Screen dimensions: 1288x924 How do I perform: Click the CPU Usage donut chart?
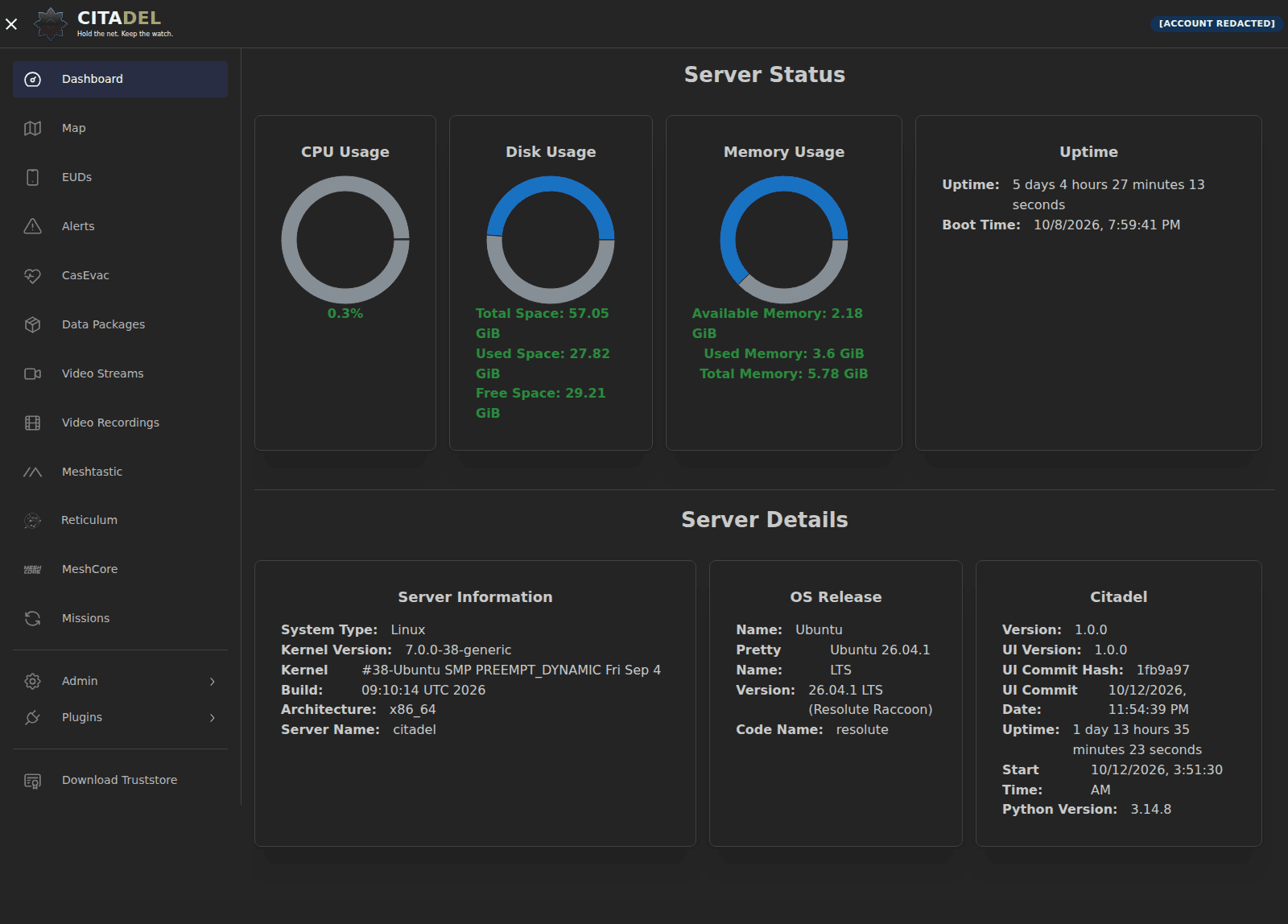345,240
